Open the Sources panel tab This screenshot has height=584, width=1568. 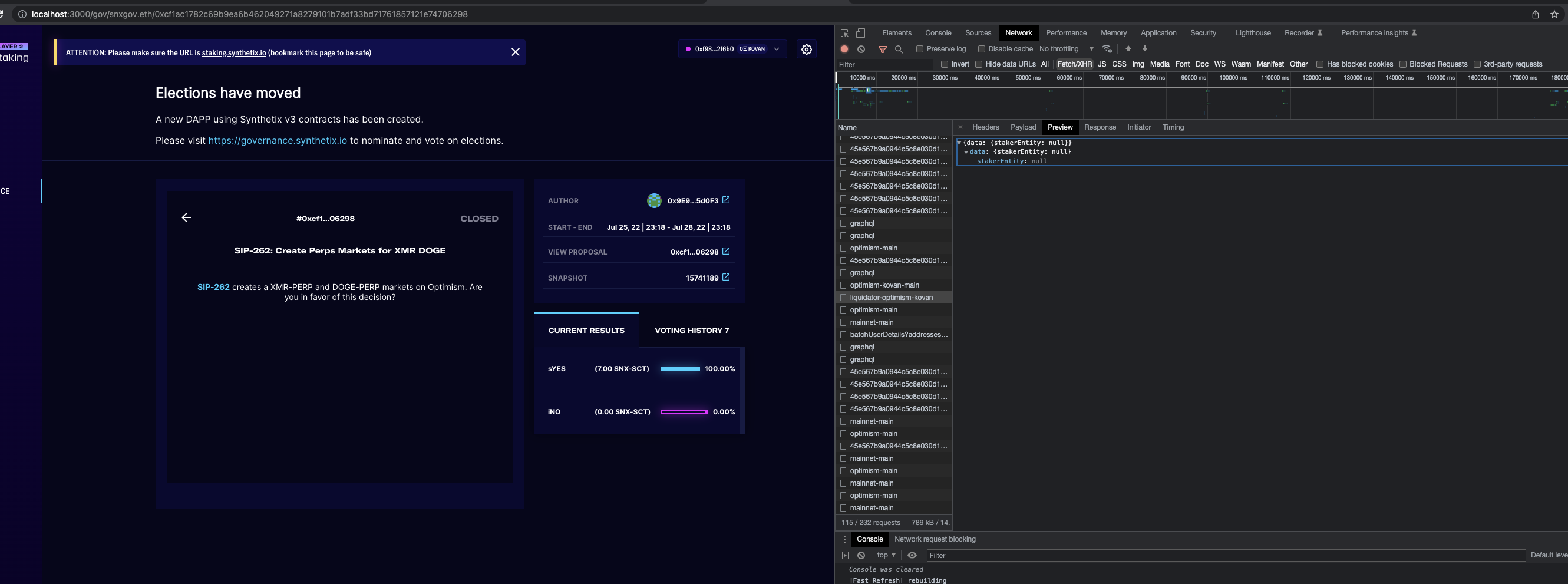[978, 33]
